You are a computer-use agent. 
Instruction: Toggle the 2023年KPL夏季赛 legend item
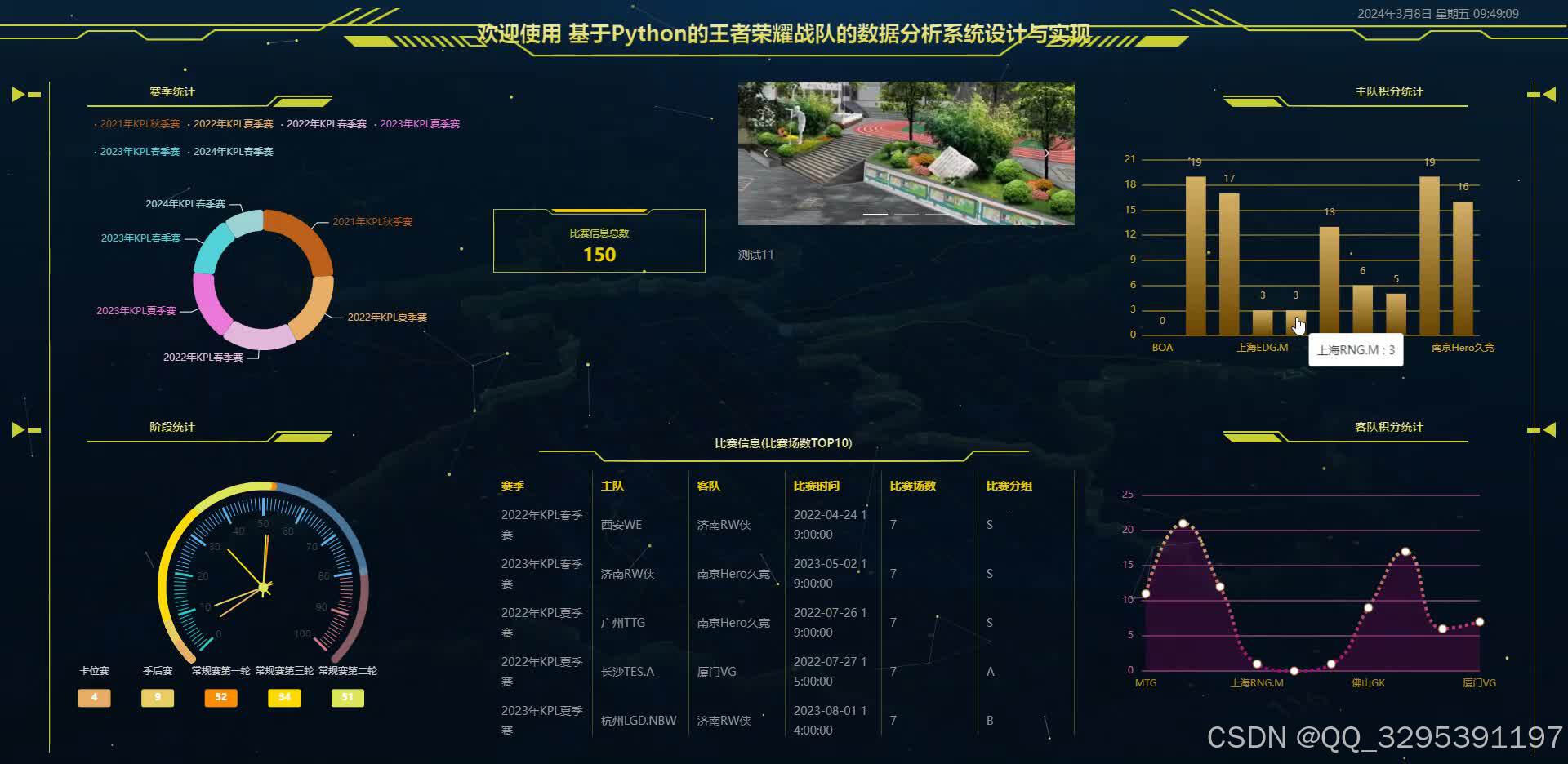(416, 124)
